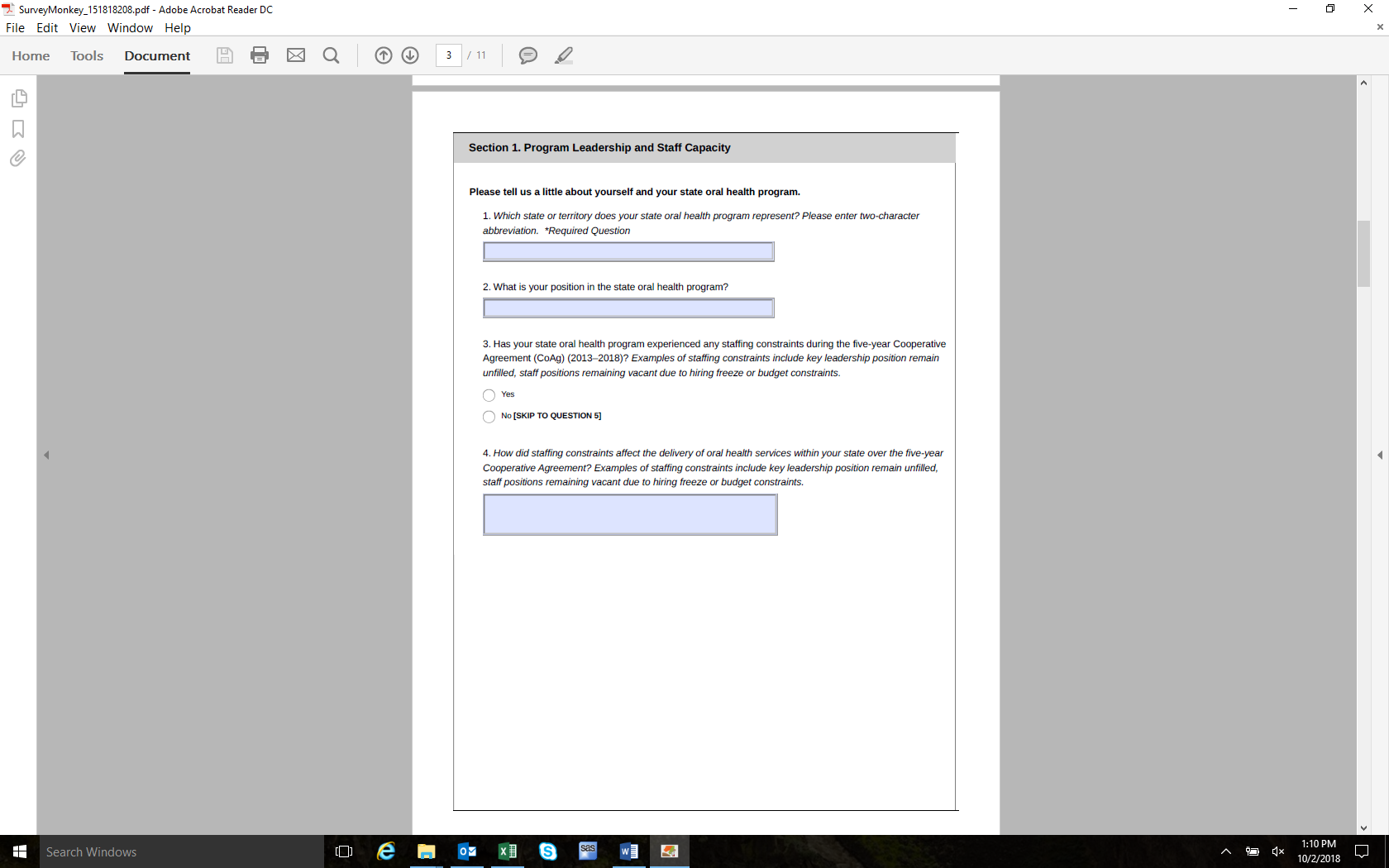Screen dimensions: 1389x868
Task: Open the Attachments paperclip panel
Action: coord(18,158)
